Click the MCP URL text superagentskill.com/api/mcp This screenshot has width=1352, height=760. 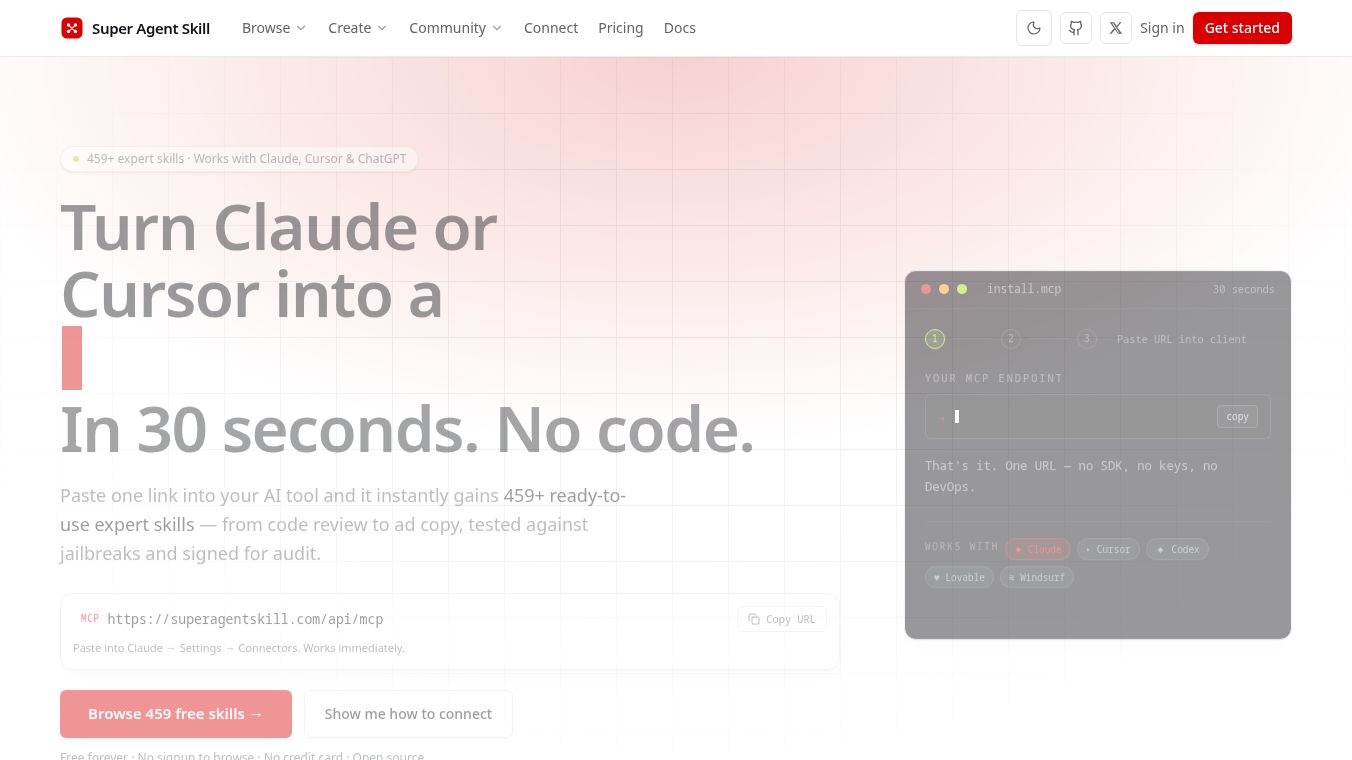[x=245, y=619]
